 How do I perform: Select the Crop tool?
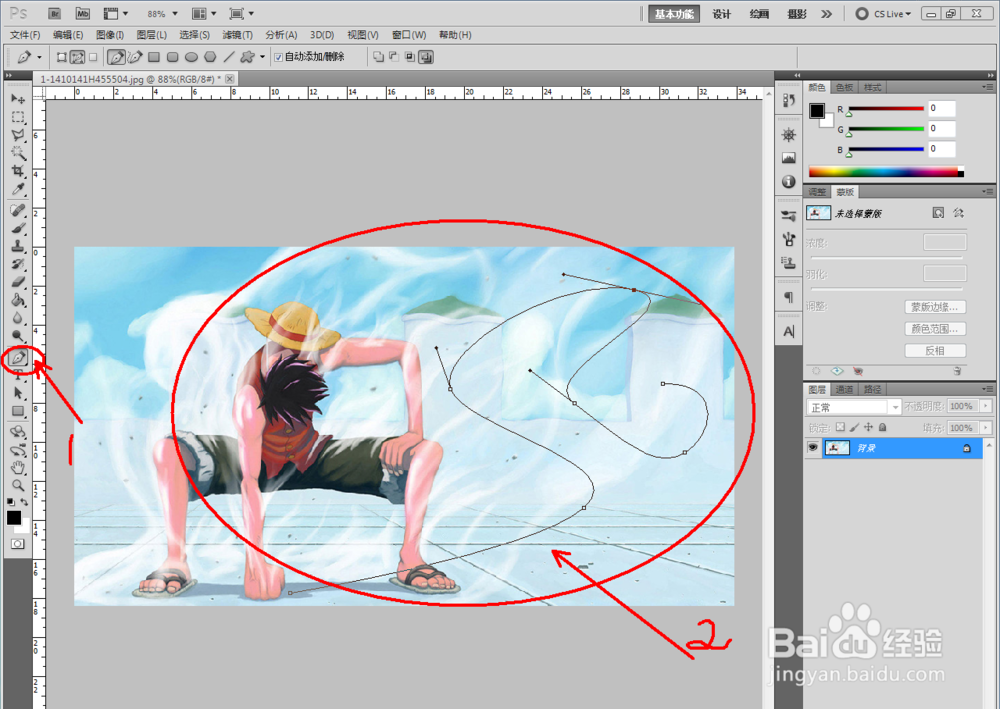click(x=18, y=171)
